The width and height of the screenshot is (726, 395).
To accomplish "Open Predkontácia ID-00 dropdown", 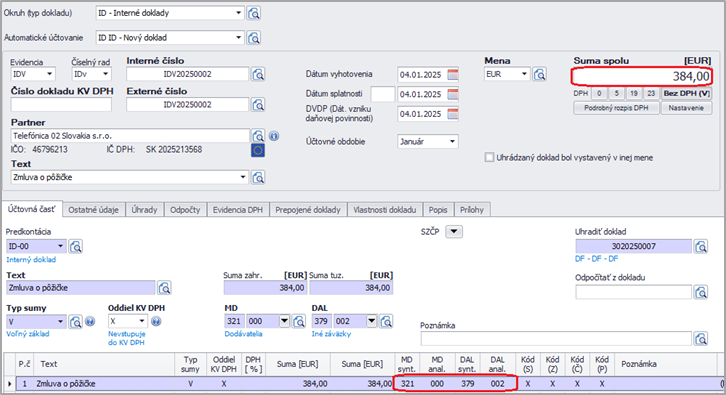I will pos(60,246).
